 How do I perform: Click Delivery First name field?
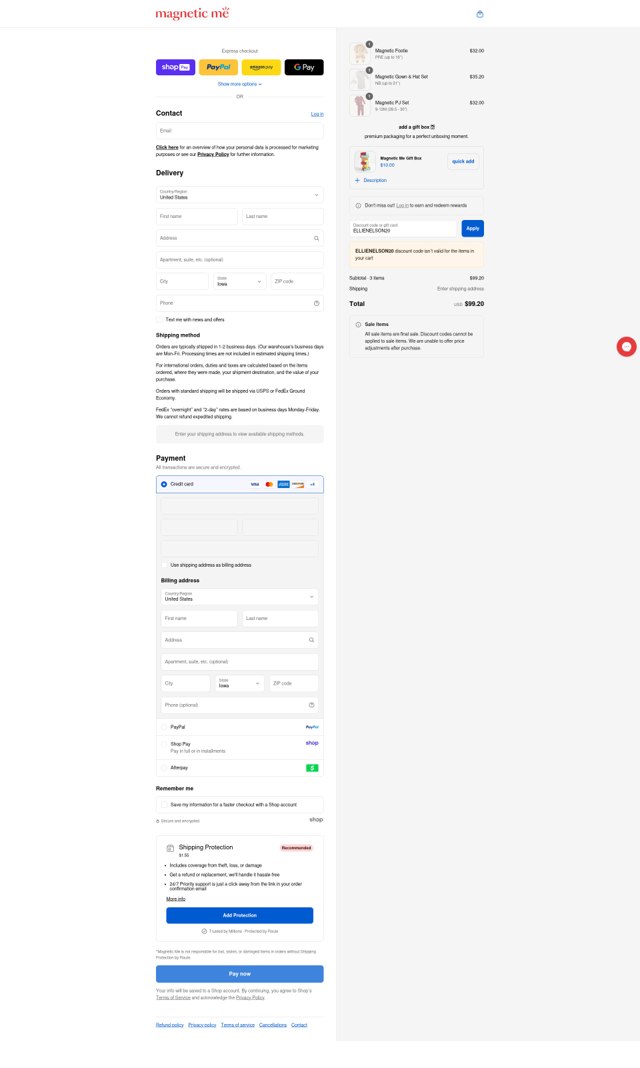click(197, 217)
